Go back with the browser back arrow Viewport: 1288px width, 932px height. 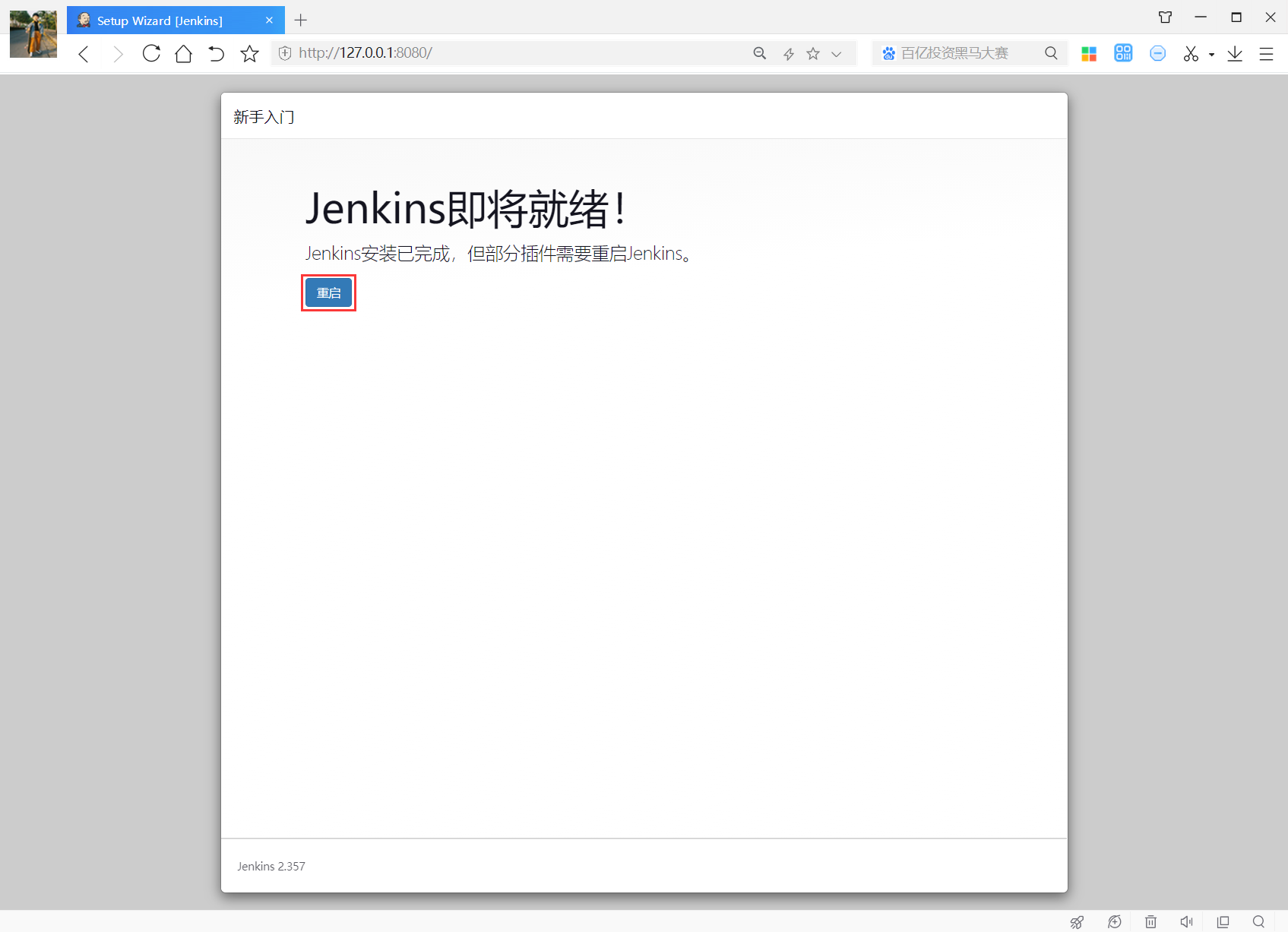(84, 54)
